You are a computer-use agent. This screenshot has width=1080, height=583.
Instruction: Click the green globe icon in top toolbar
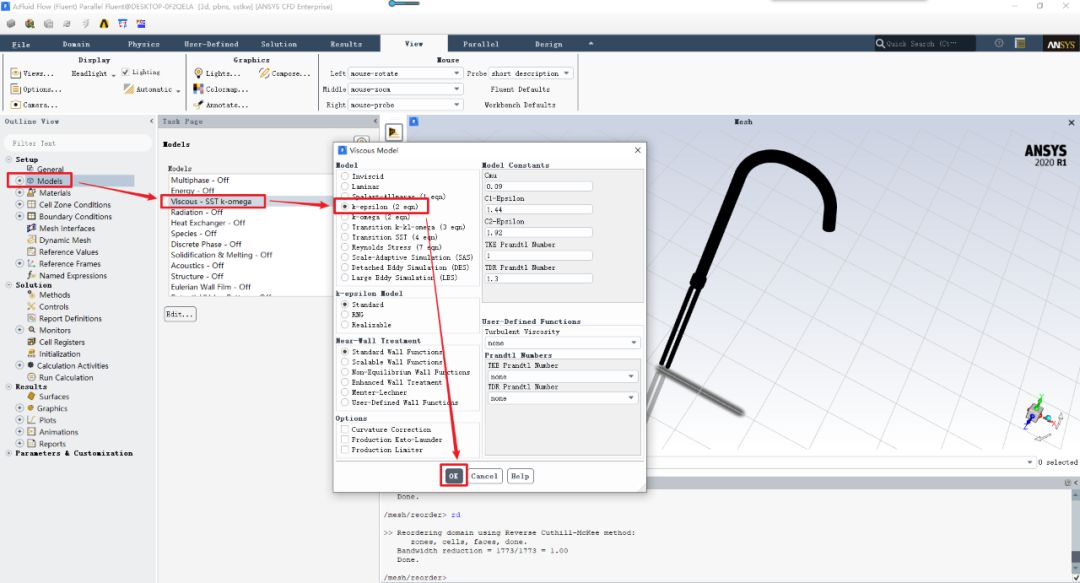[x=30, y=23]
